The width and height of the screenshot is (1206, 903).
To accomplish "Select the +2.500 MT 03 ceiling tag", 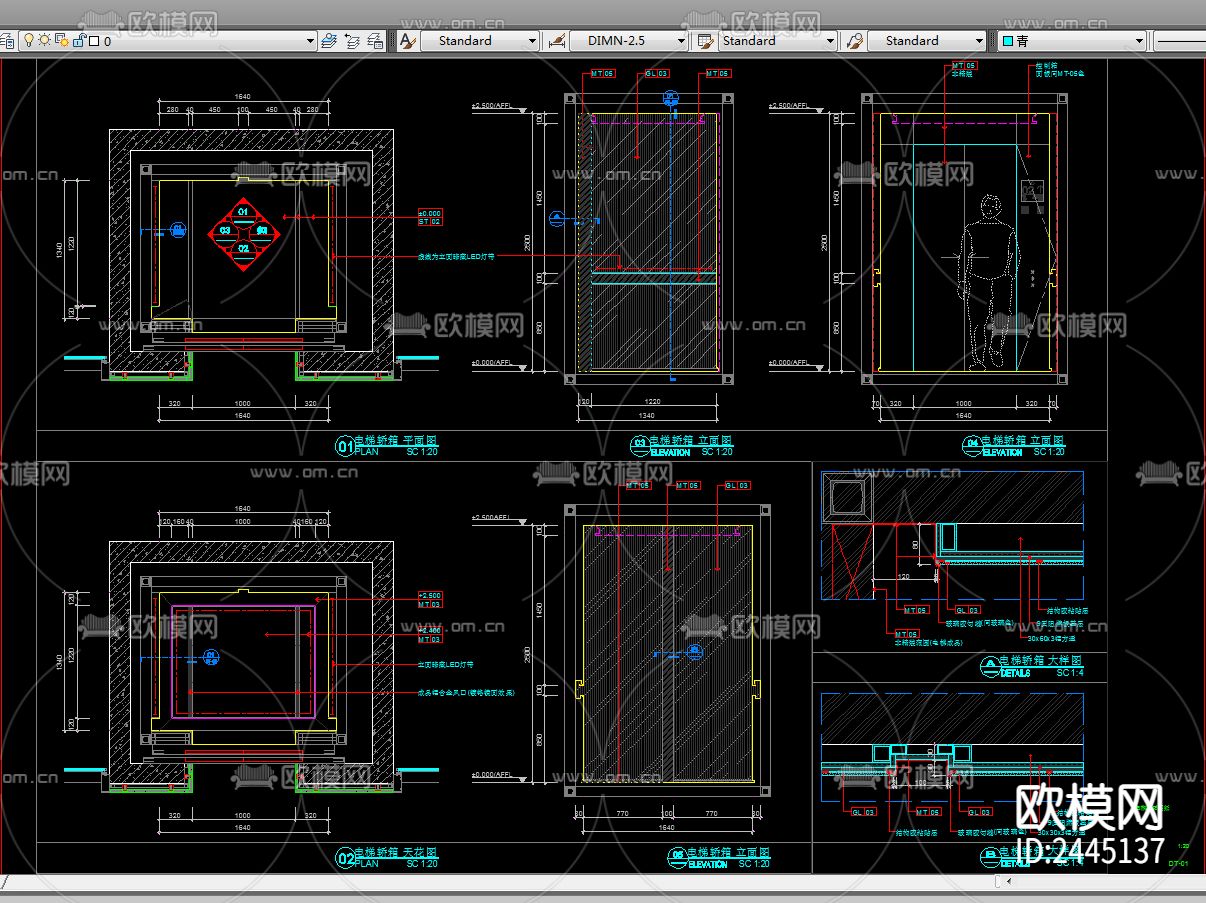I will click(429, 600).
